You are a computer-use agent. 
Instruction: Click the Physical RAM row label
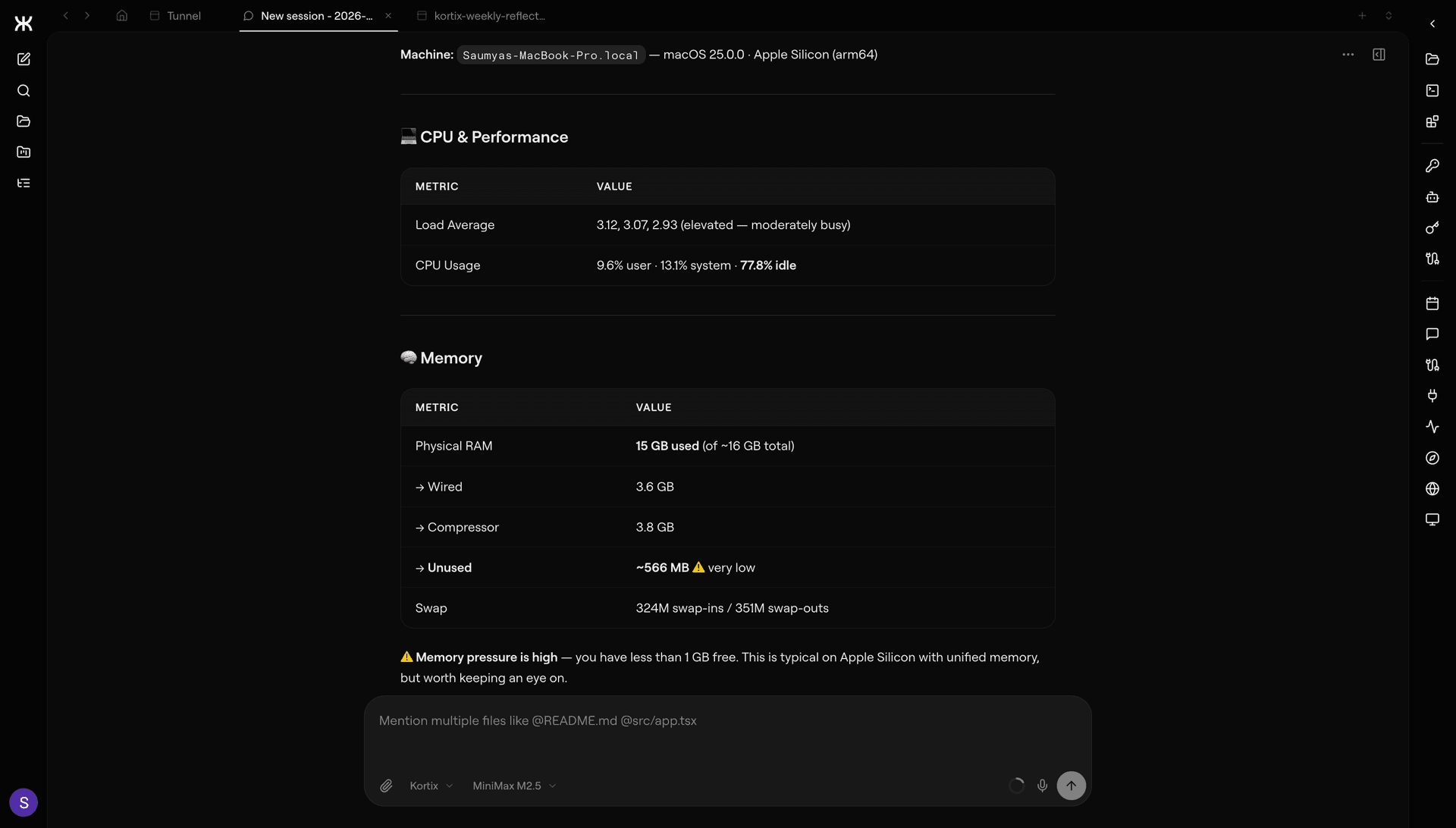(x=453, y=446)
